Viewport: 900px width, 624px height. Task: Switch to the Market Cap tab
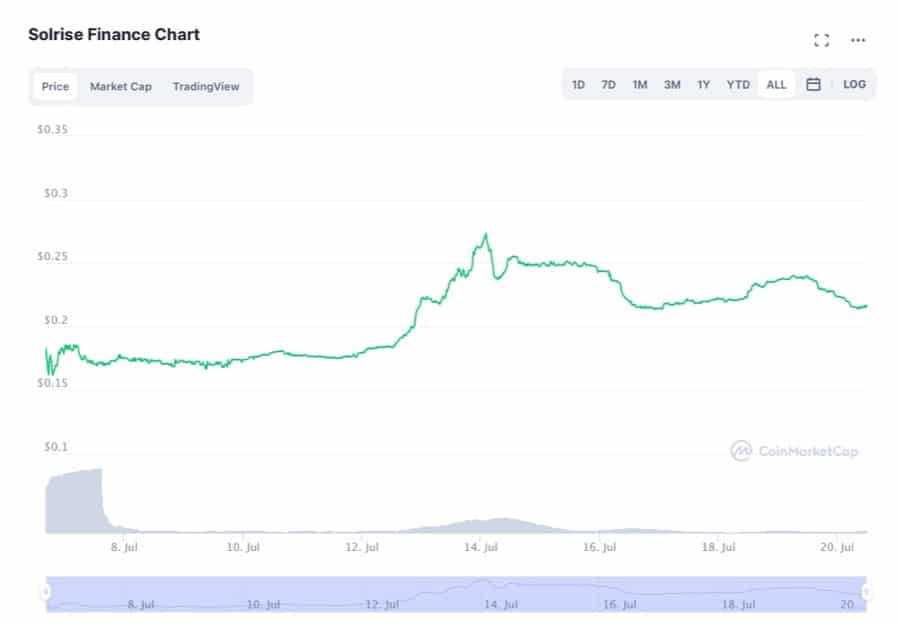(121, 87)
